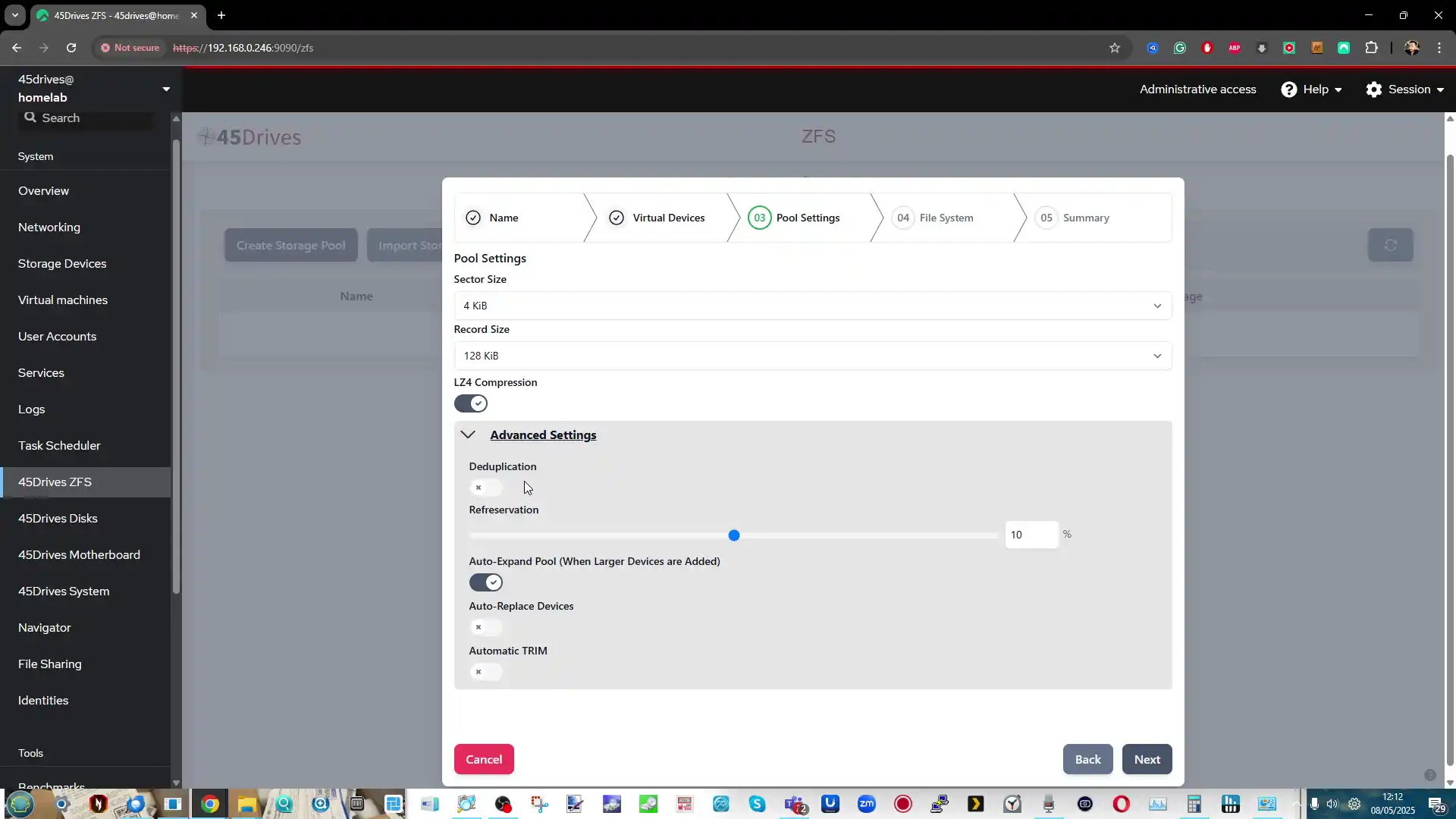
Task: Open Zoom from the taskbar
Action: click(866, 804)
